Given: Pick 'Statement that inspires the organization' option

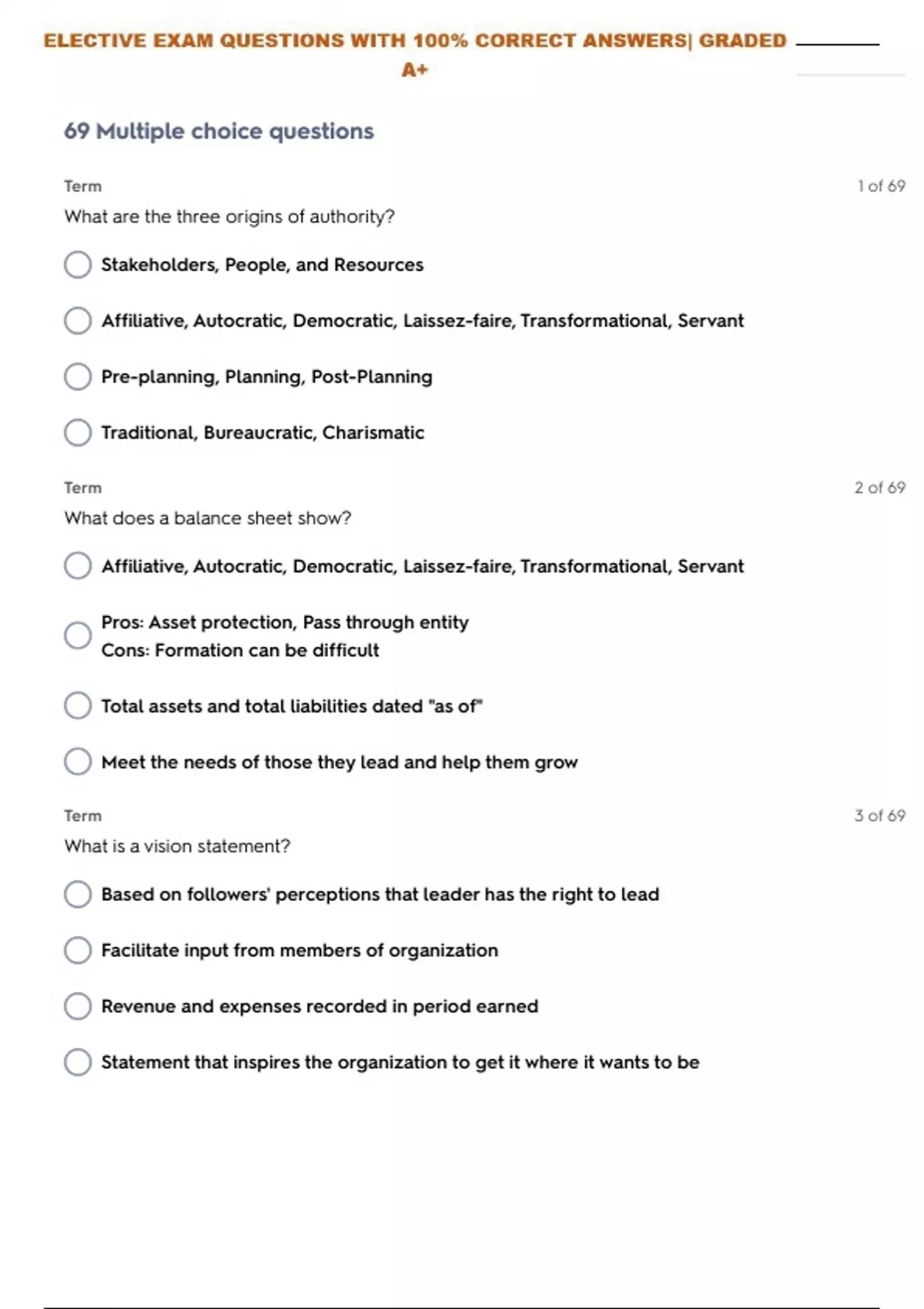Looking at the screenshot, I should [78, 1063].
